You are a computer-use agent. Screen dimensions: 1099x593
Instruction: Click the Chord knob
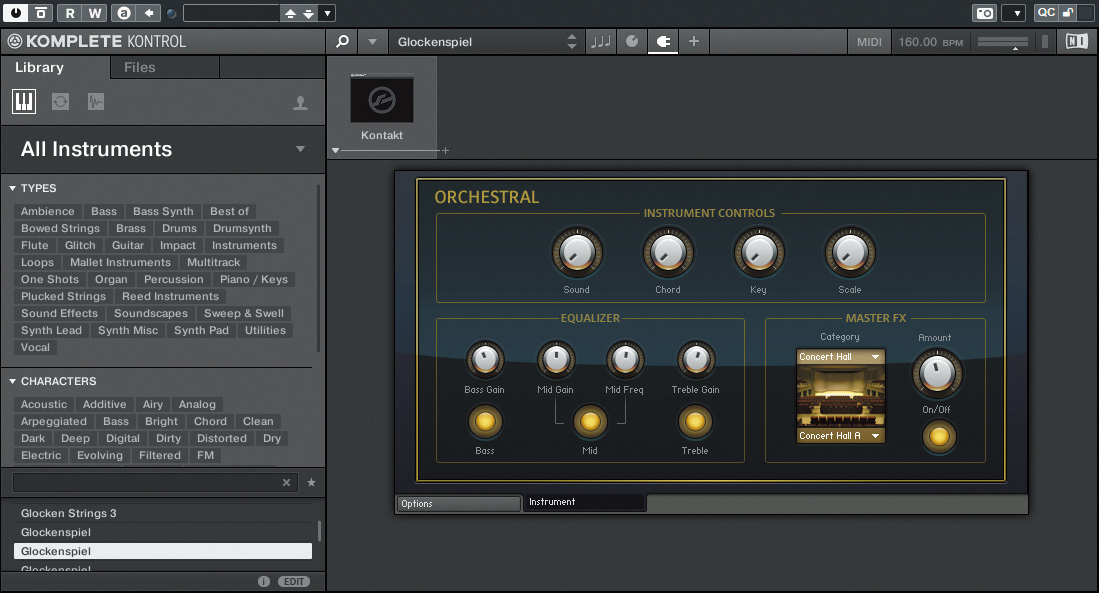668,252
